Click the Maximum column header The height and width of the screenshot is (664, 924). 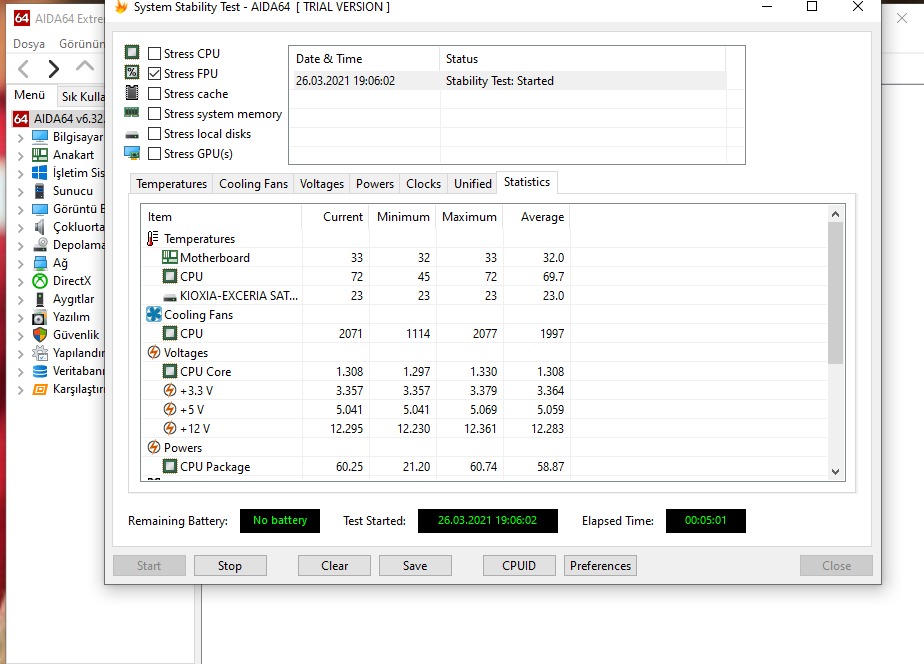(x=470, y=217)
